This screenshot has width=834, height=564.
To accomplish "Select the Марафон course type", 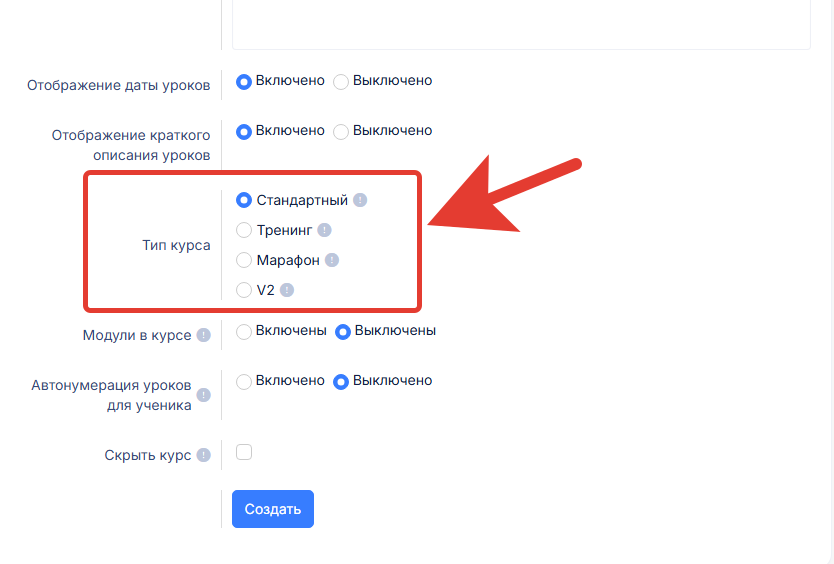I will point(244,260).
